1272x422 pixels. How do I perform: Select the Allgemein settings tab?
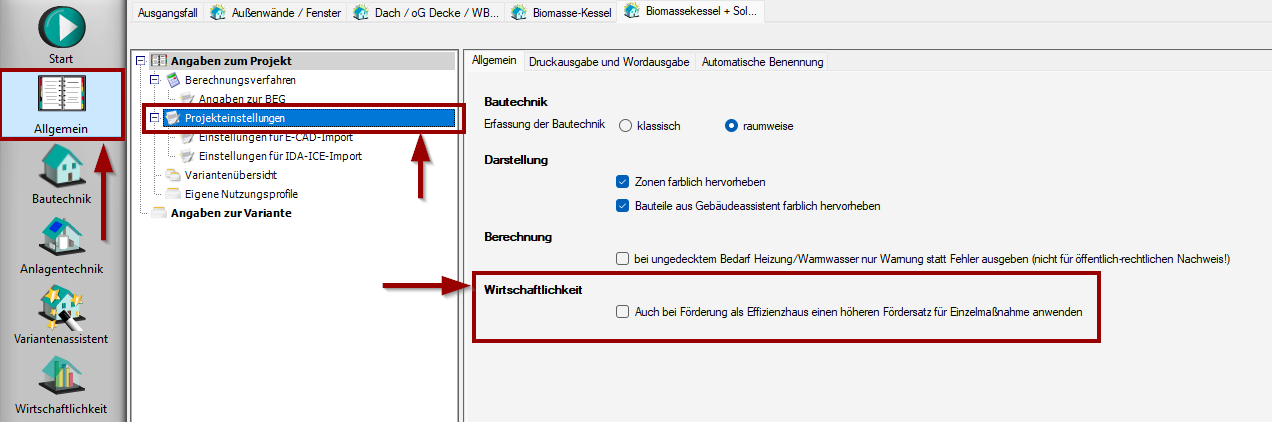point(493,61)
